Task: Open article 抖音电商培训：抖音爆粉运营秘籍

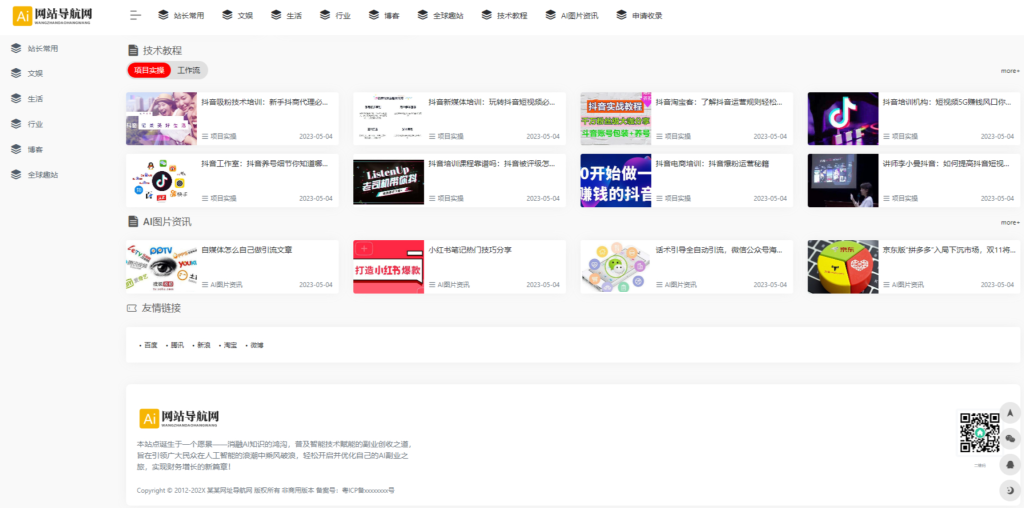Action: point(712,164)
